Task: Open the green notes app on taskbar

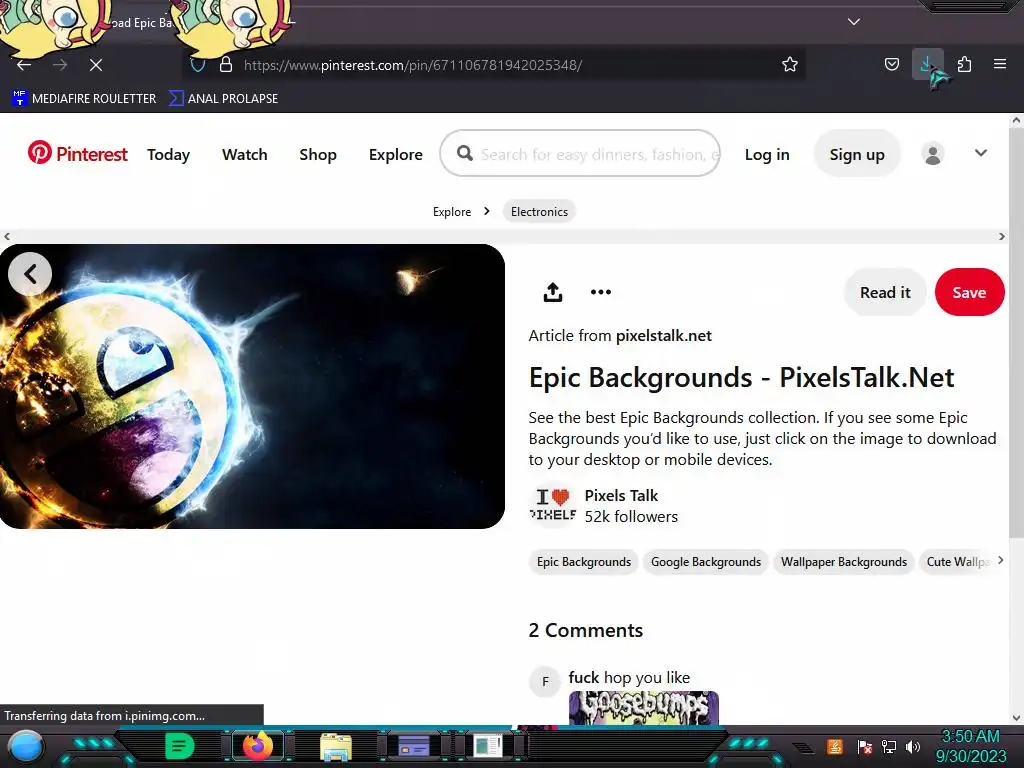Action: point(179,746)
